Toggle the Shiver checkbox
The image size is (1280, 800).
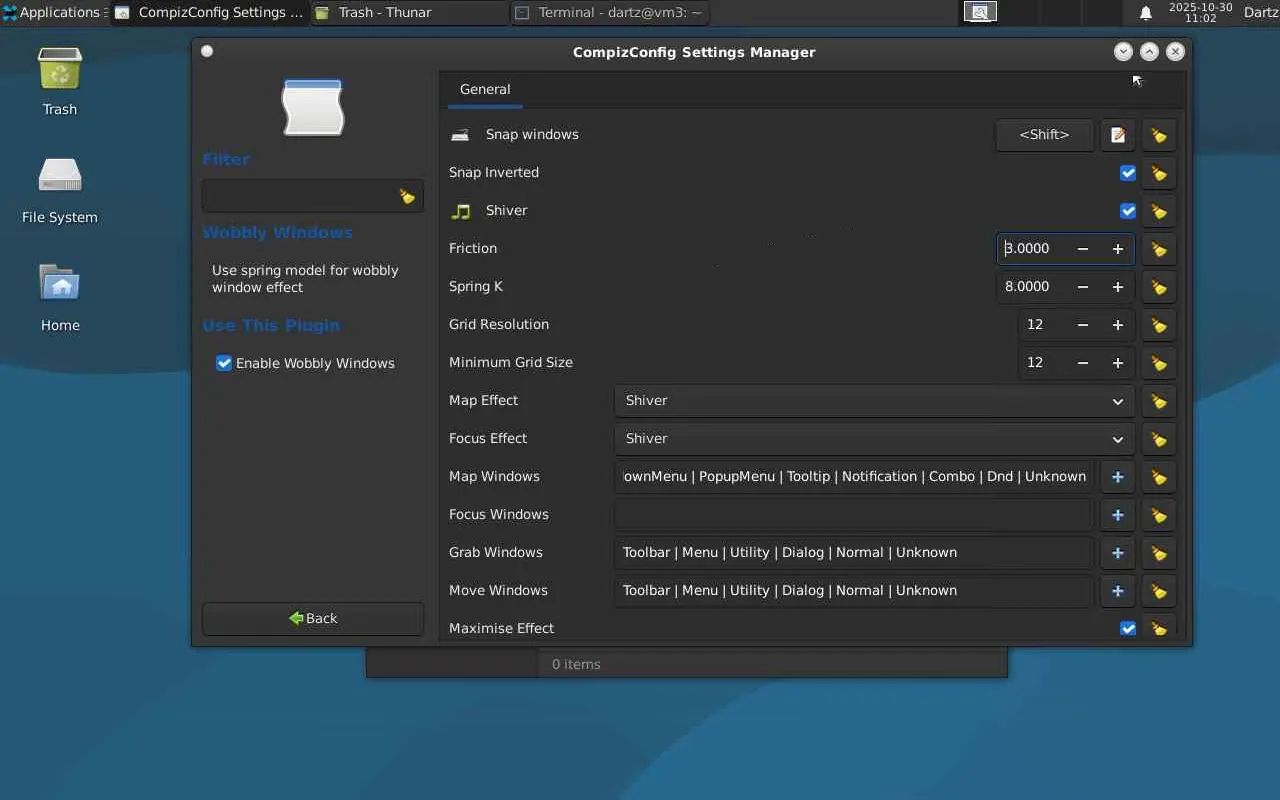[1128, 211]
